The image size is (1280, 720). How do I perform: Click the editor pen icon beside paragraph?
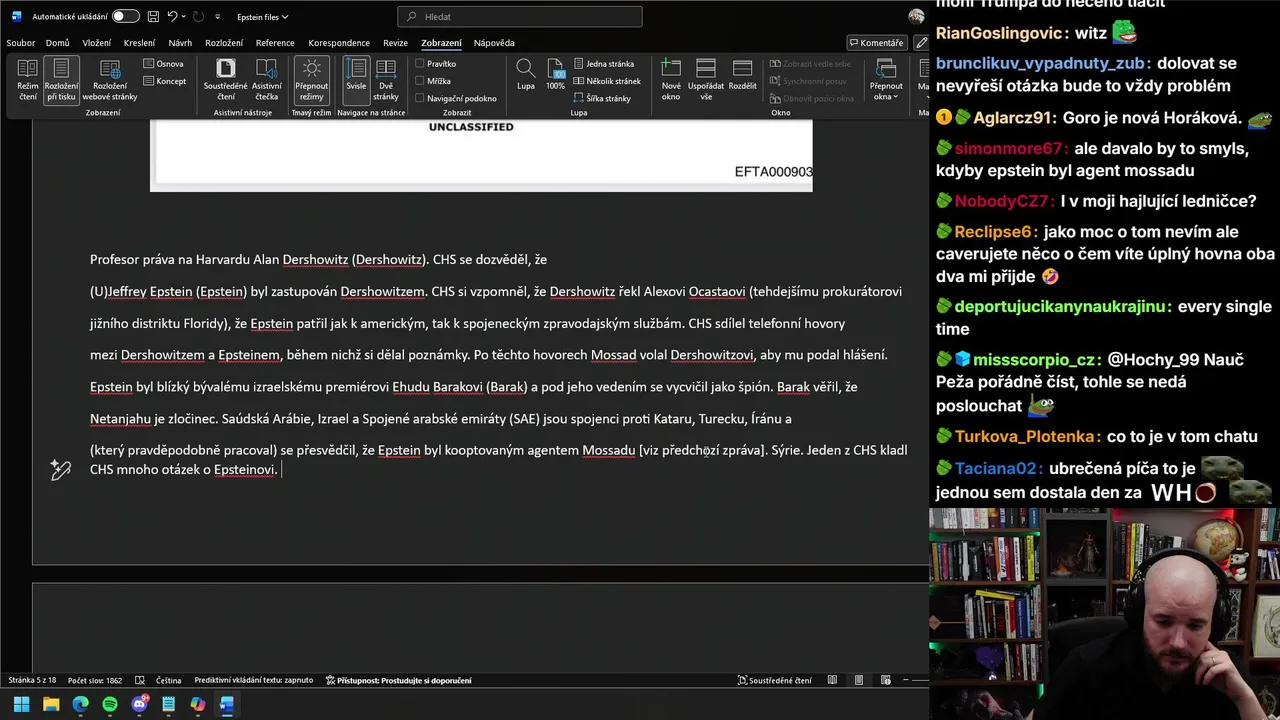coord(61,470)
